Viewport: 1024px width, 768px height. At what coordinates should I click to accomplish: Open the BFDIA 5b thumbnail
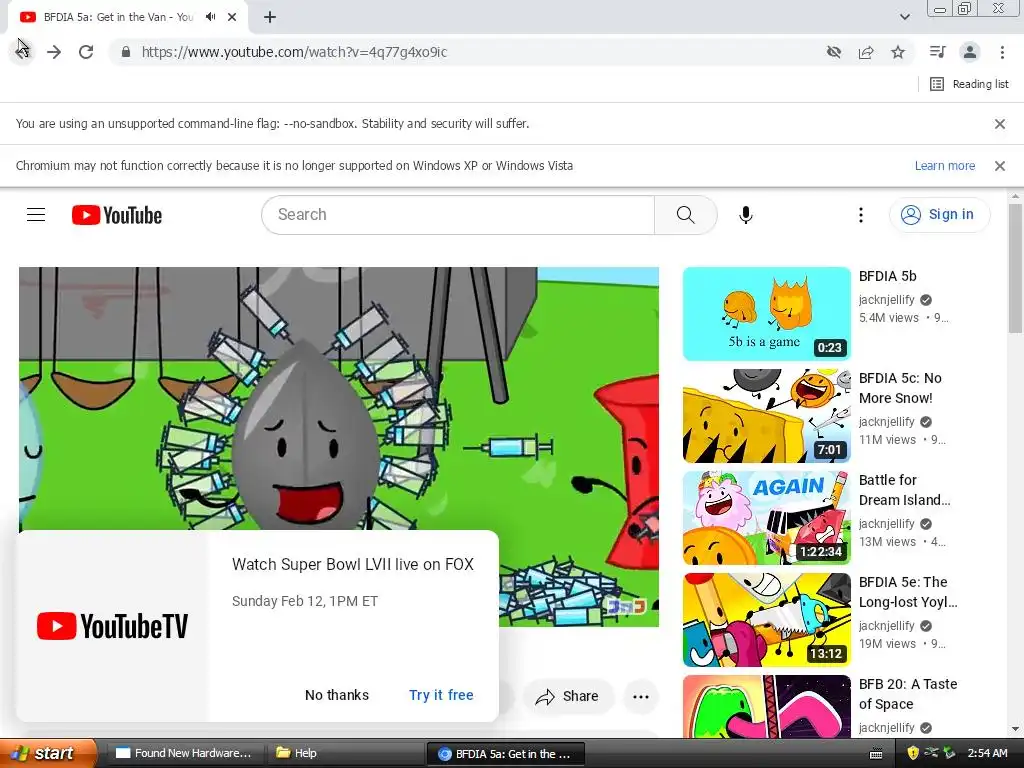(x=767, y=313)
